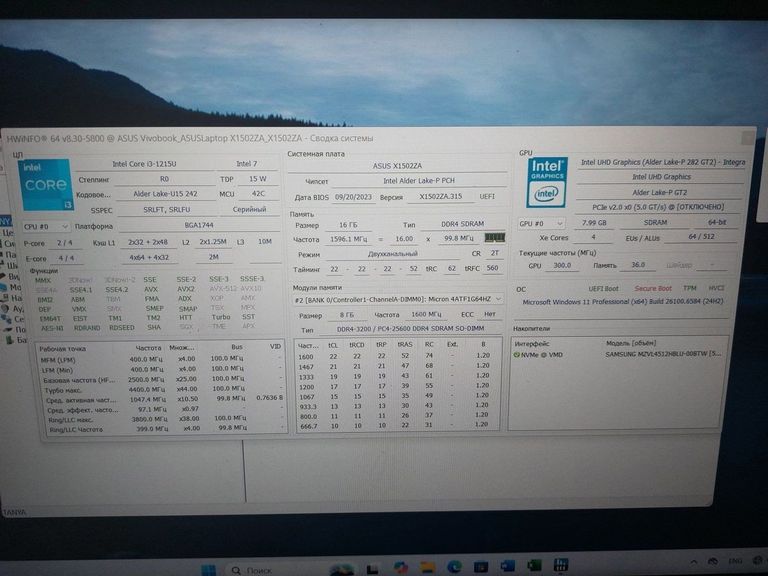
Task: Click the ASUS X1502ZA motherboard name
Action: pyautogui.click(x=397, y=166)
